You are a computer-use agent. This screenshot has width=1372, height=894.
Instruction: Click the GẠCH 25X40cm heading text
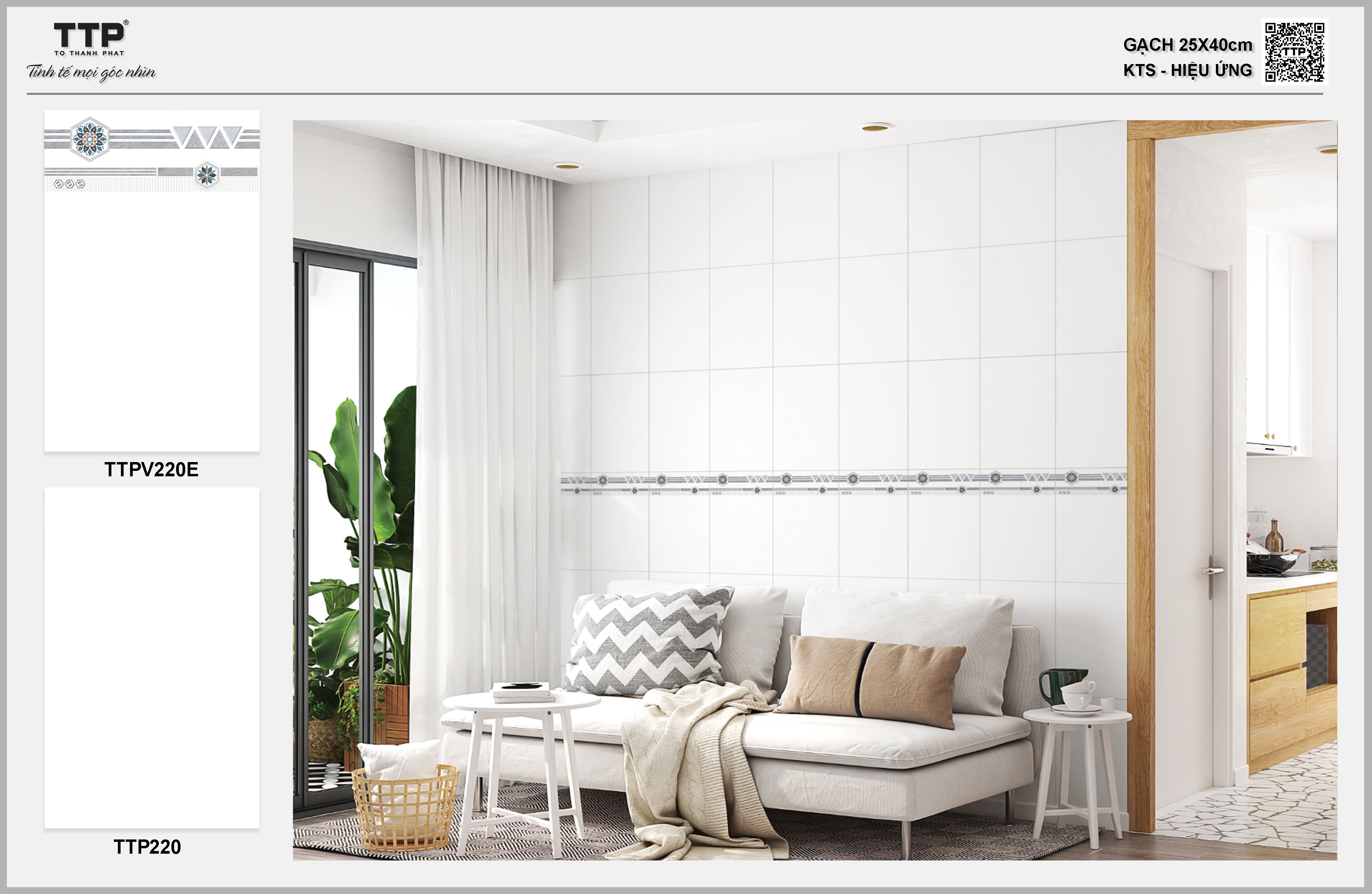(1187, 45)
